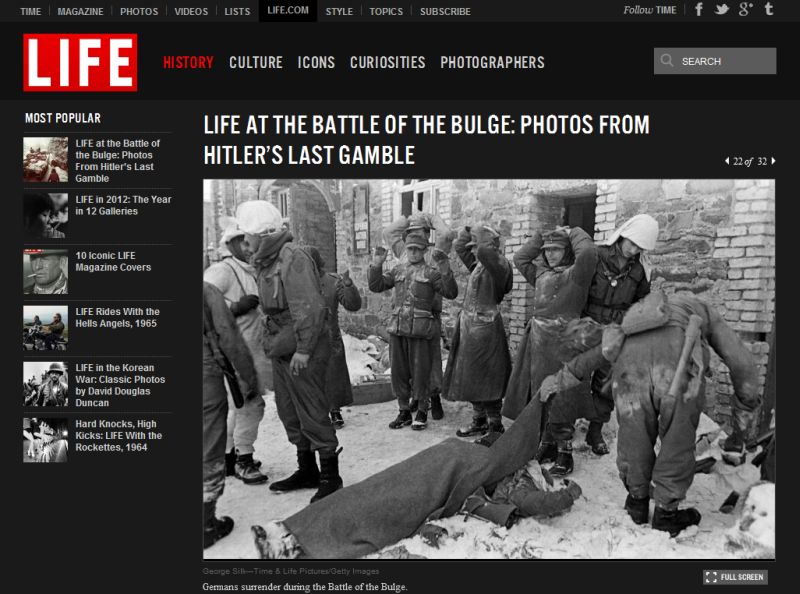Open 10 Iconic LIFE Magazine Covers link
The image size is (800, 594).
[113, 261]
